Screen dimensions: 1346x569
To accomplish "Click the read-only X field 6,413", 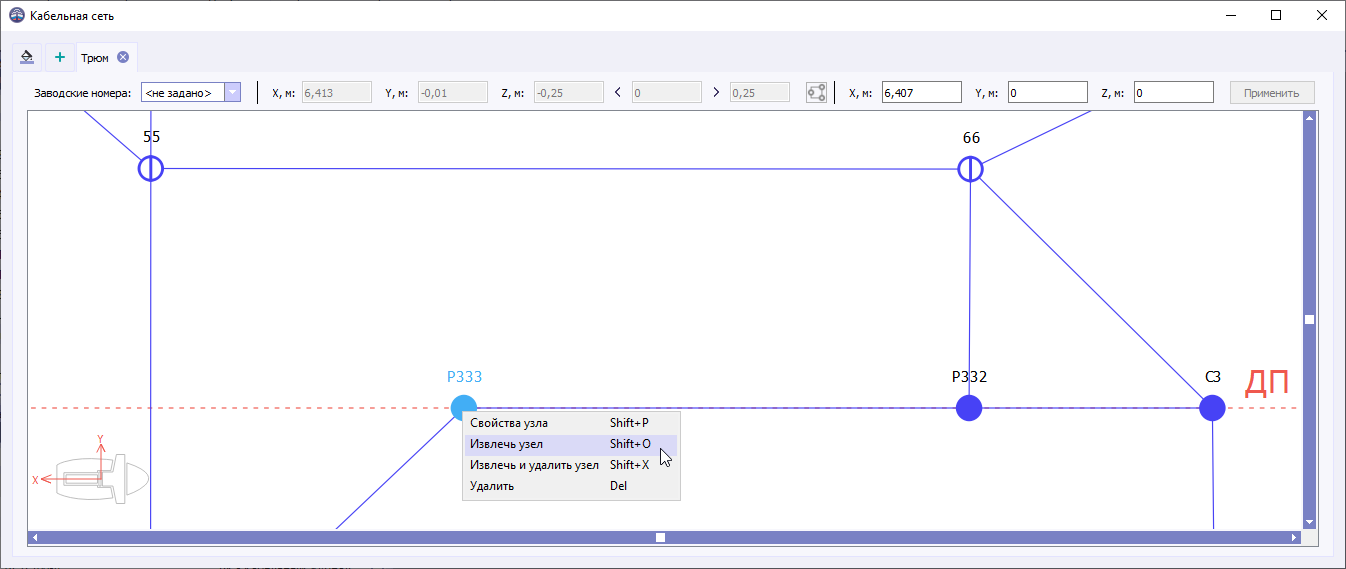I will click(x=335, y=93).
